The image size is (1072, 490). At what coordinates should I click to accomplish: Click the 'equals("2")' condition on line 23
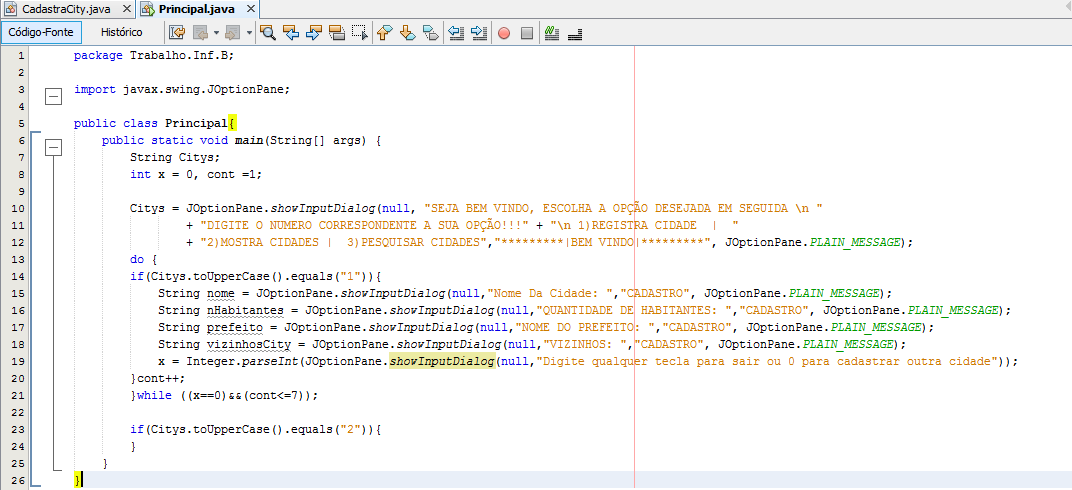pos(327,430)
